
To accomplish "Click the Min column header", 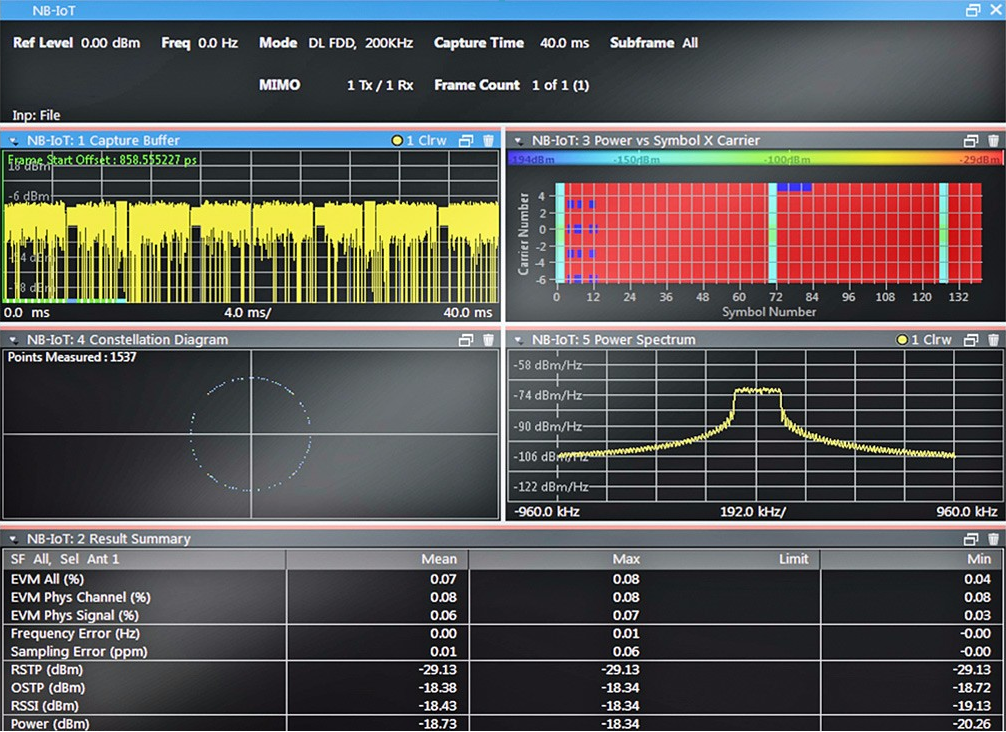I will click(x=979, y=559).
